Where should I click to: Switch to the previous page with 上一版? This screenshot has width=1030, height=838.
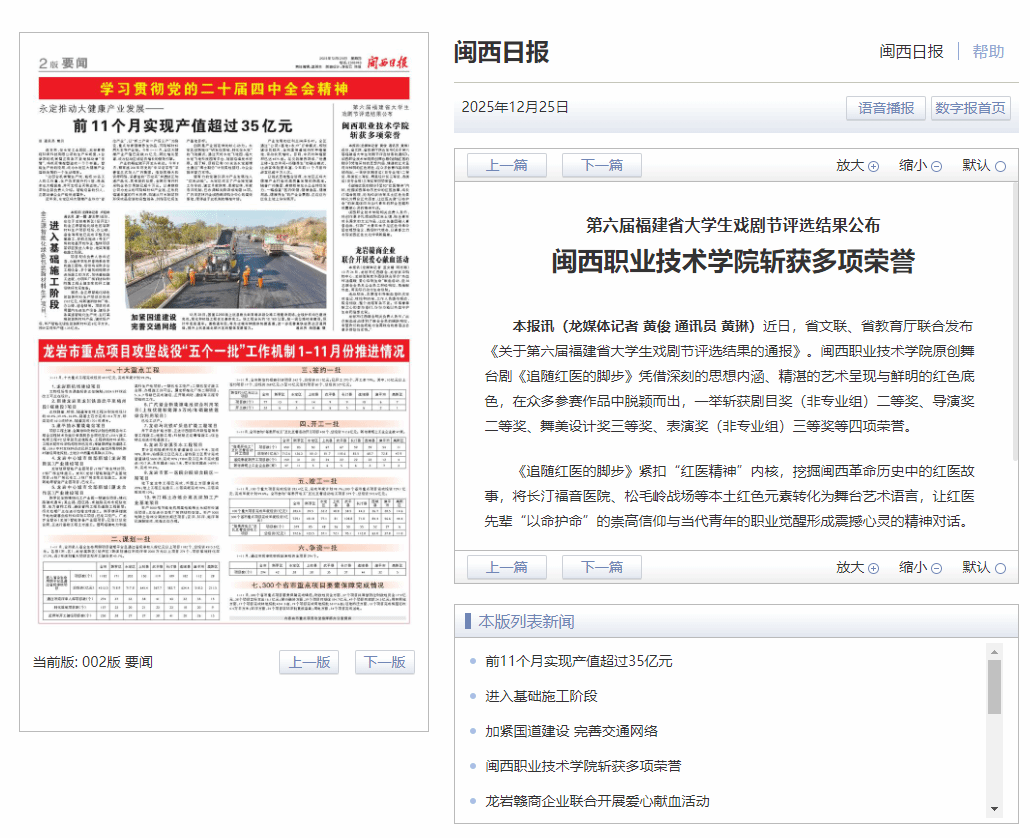pos(309,662)
